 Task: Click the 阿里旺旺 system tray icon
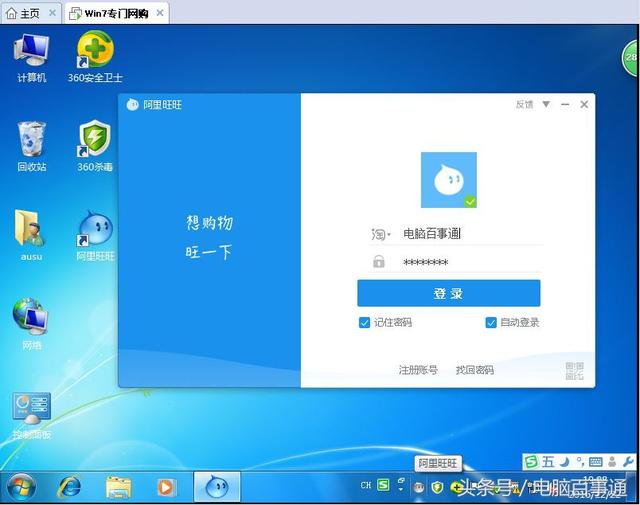click(418, 487)
